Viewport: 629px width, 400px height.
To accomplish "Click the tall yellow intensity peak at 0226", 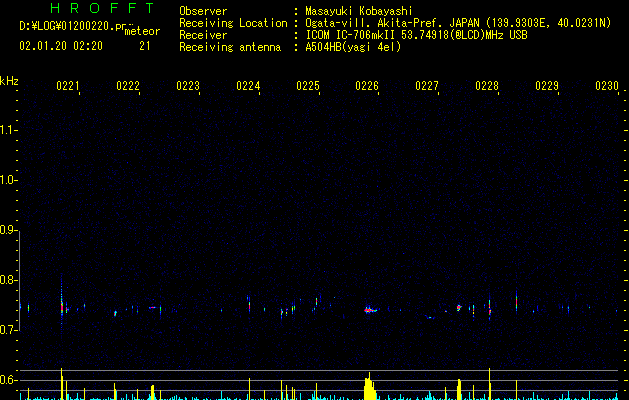I will pos(370,386).
